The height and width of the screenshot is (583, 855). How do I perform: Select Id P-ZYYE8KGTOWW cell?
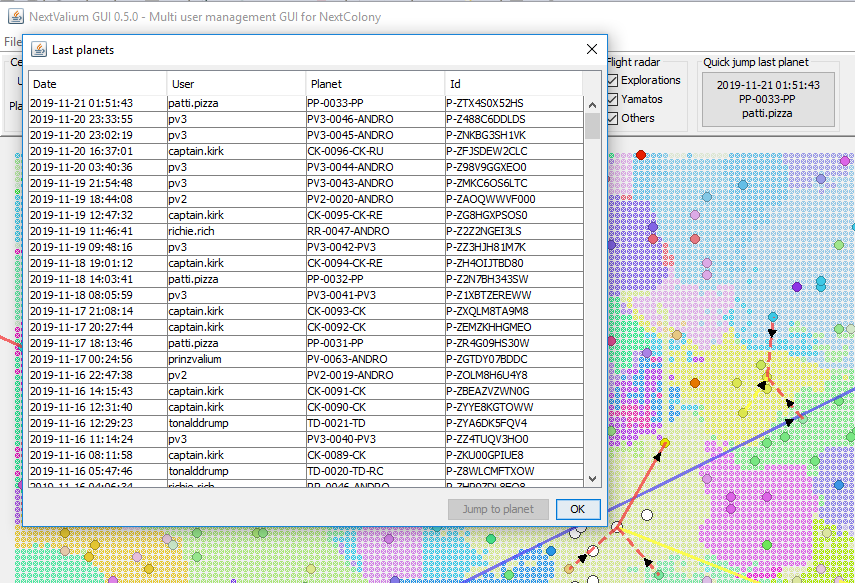[x=514, y=407]
